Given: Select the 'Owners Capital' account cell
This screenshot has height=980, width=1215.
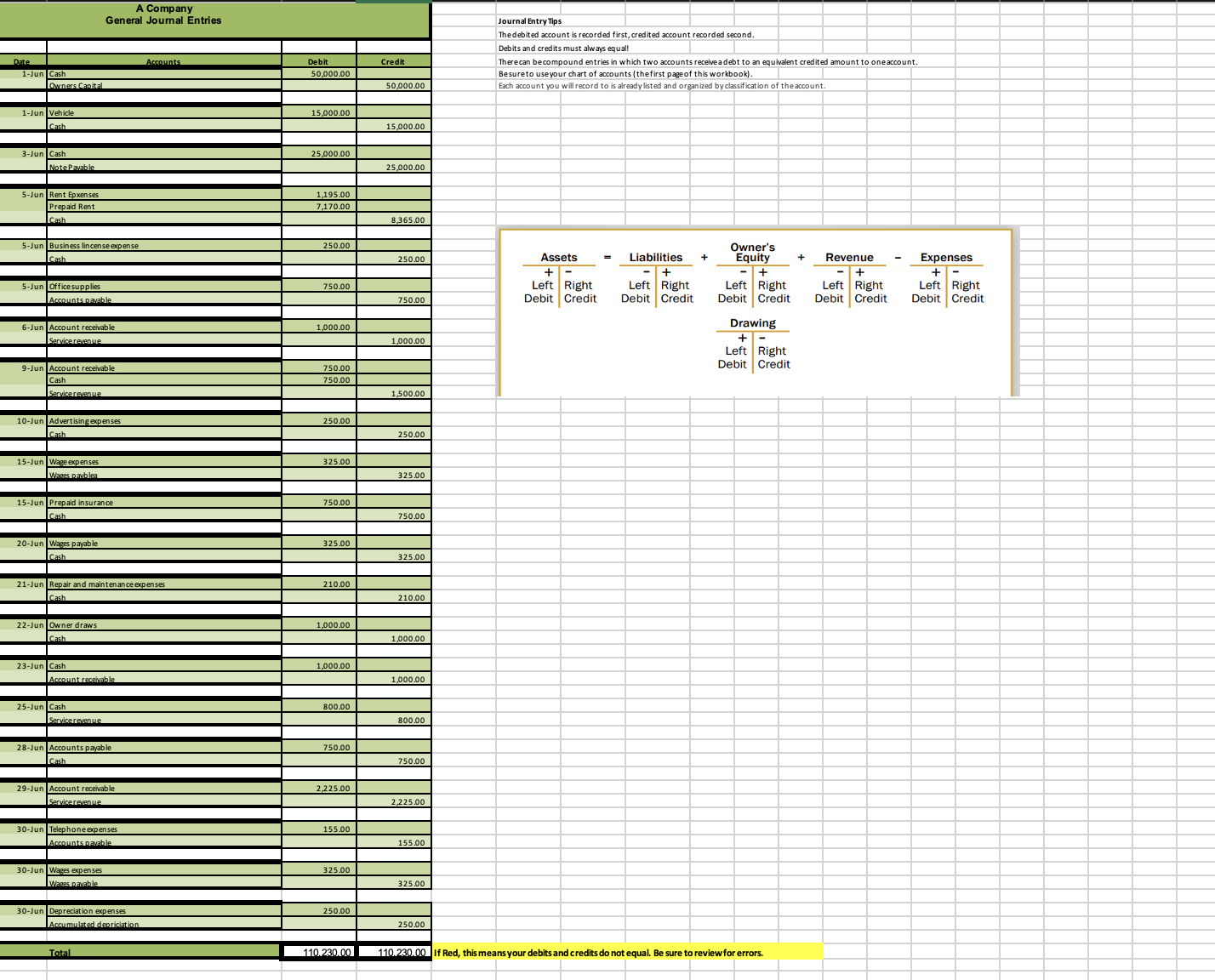Looking at the screenshot, I should pos(163,86).
